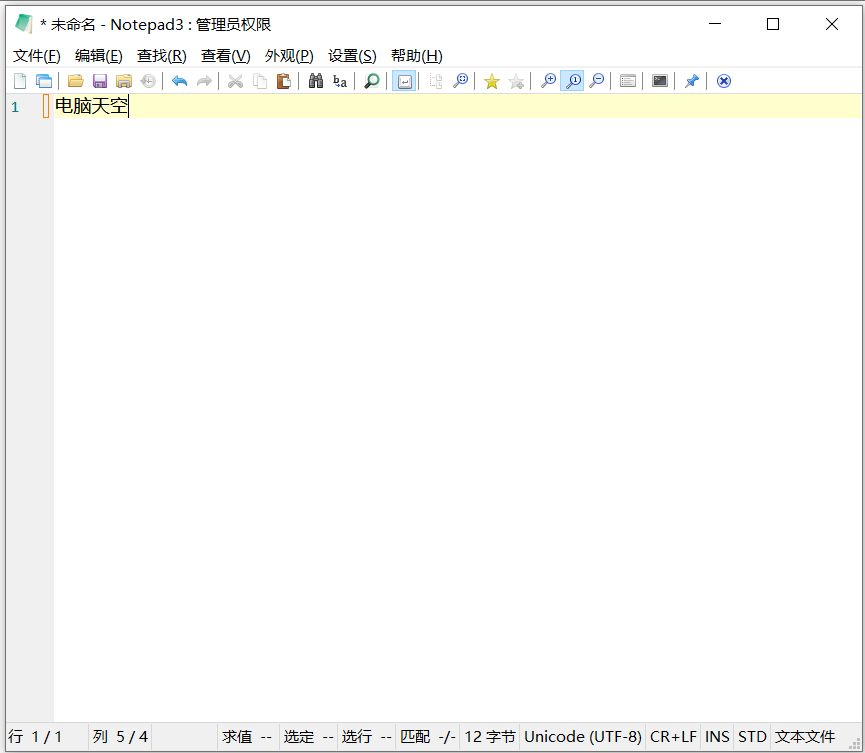Click the scissors cut icon
This screenshot has width=865, height=753.
click(236, 81)
